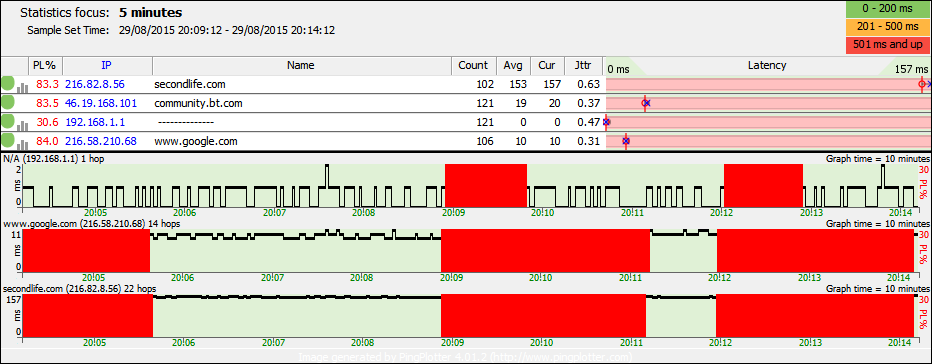Click the N/A (192.168.1.1) 1 hop graph title
This screenshot has width=932, height=364.
click(54, 159)
